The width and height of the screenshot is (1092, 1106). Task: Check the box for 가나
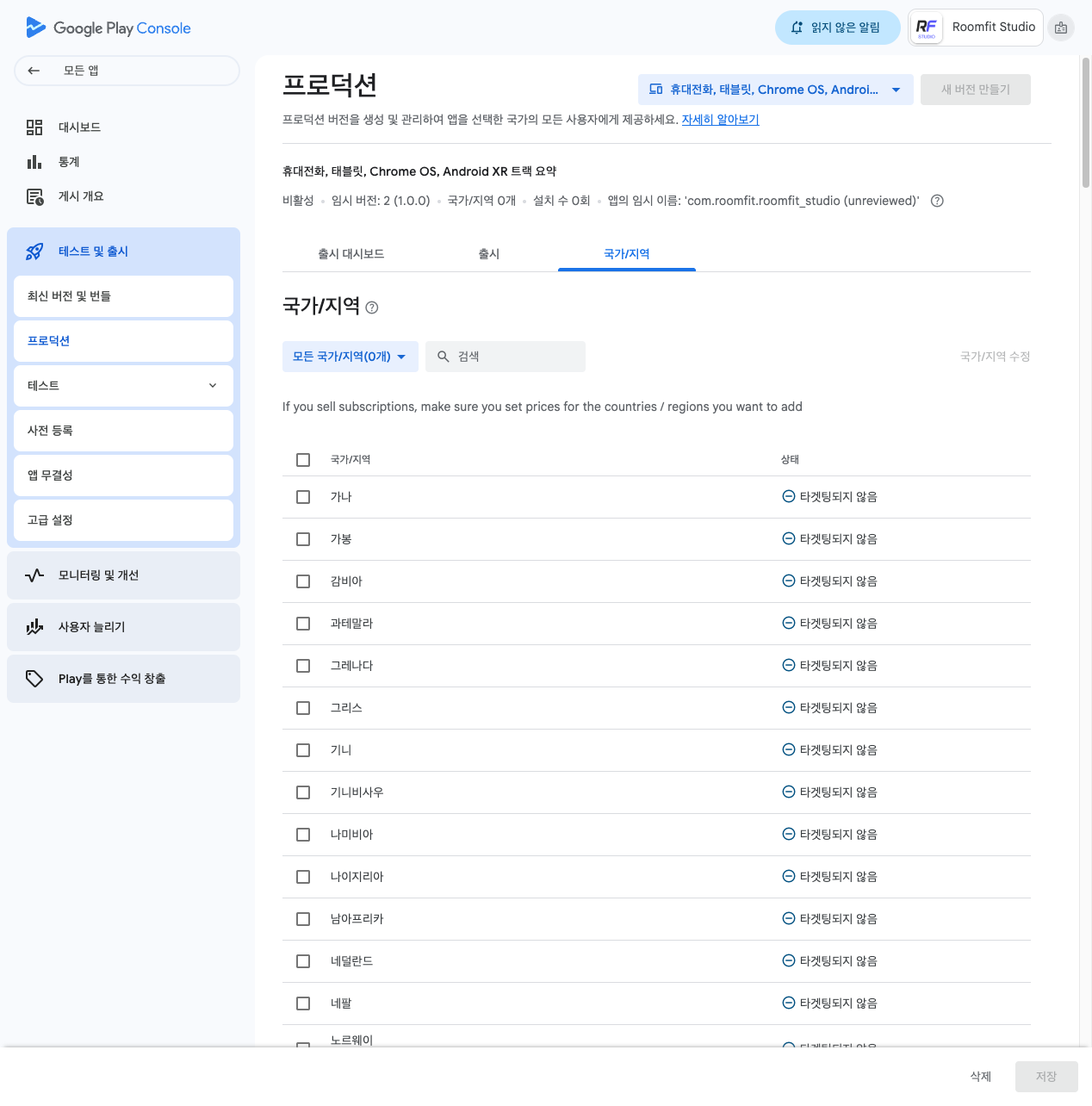click(303, 497)
